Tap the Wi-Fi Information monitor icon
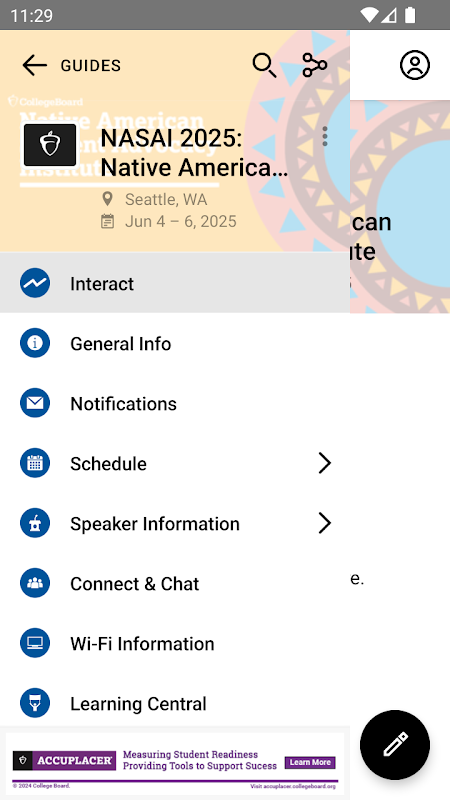The image size is (450, 800). [35, 643]
